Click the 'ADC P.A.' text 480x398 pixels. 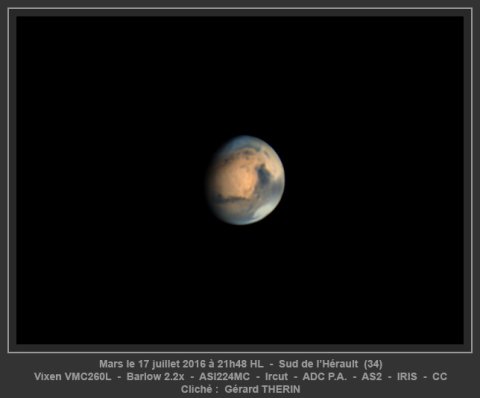coord(325,376)
